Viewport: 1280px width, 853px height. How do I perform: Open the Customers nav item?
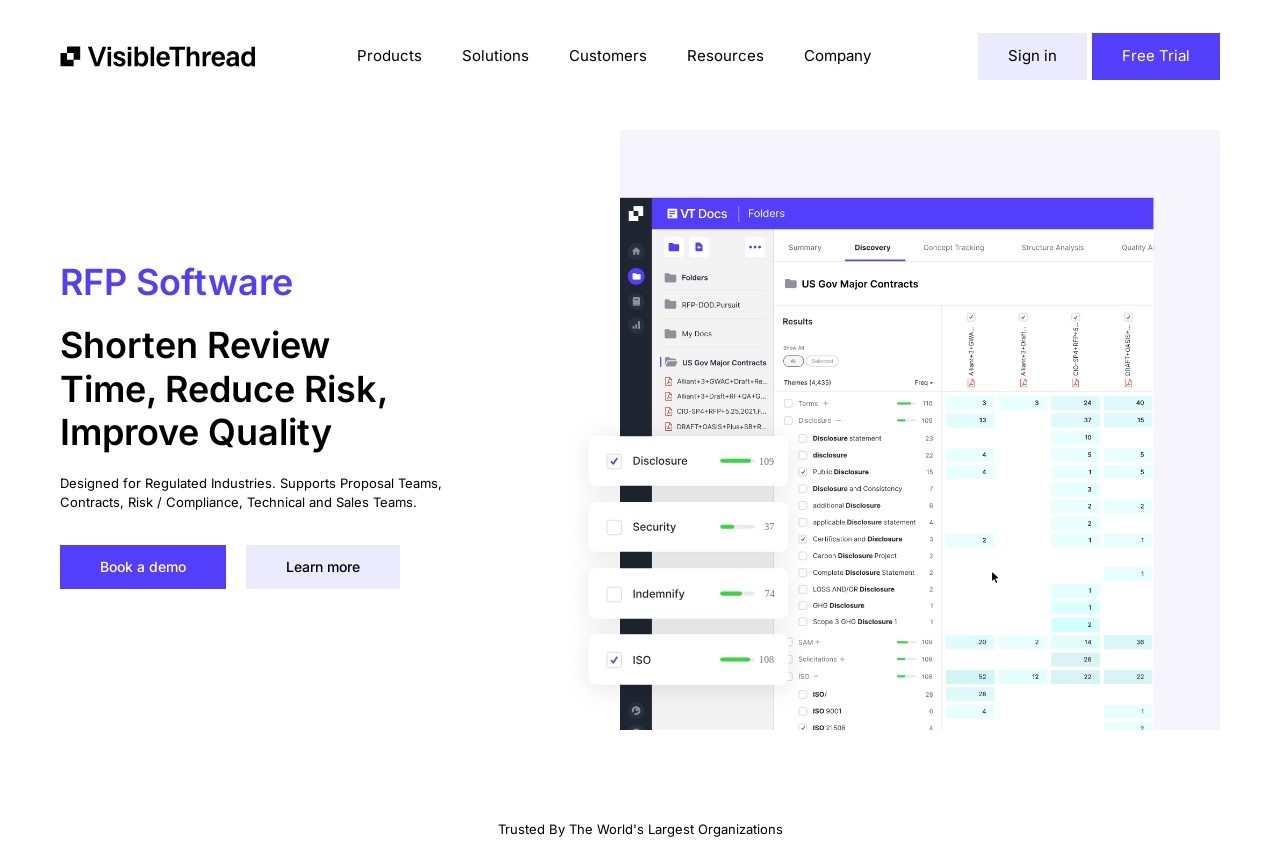(x=608, y=56)
